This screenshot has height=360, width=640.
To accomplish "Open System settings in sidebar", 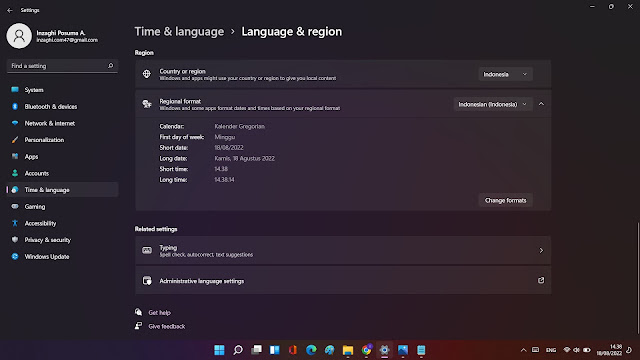I will click(x=62, y=90).
